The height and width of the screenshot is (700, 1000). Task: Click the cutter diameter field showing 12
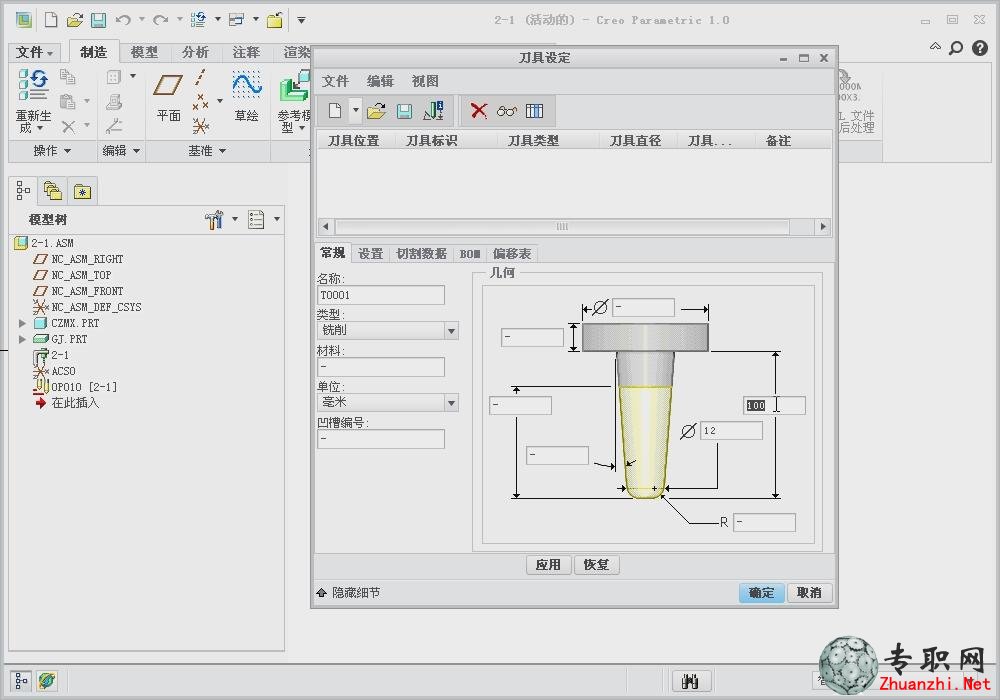732,431
